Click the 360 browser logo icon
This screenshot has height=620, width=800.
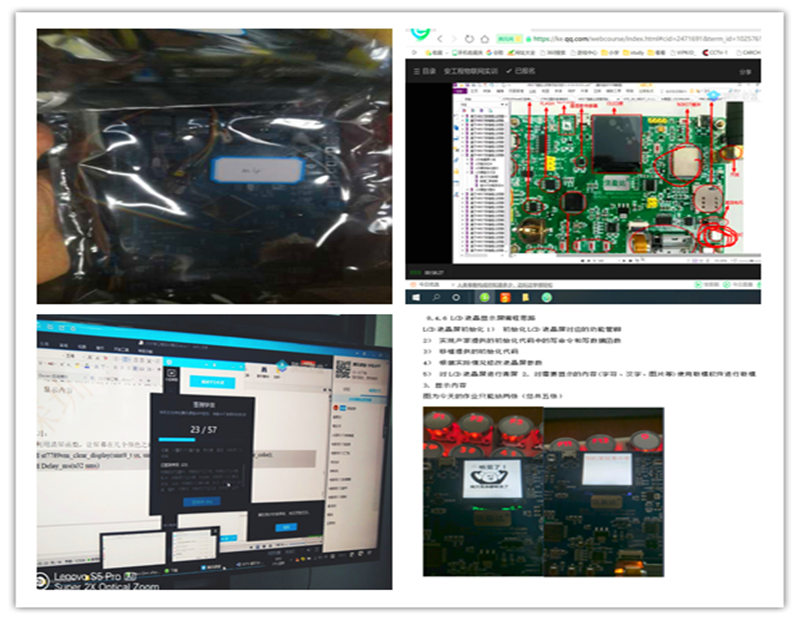[420, 35]
